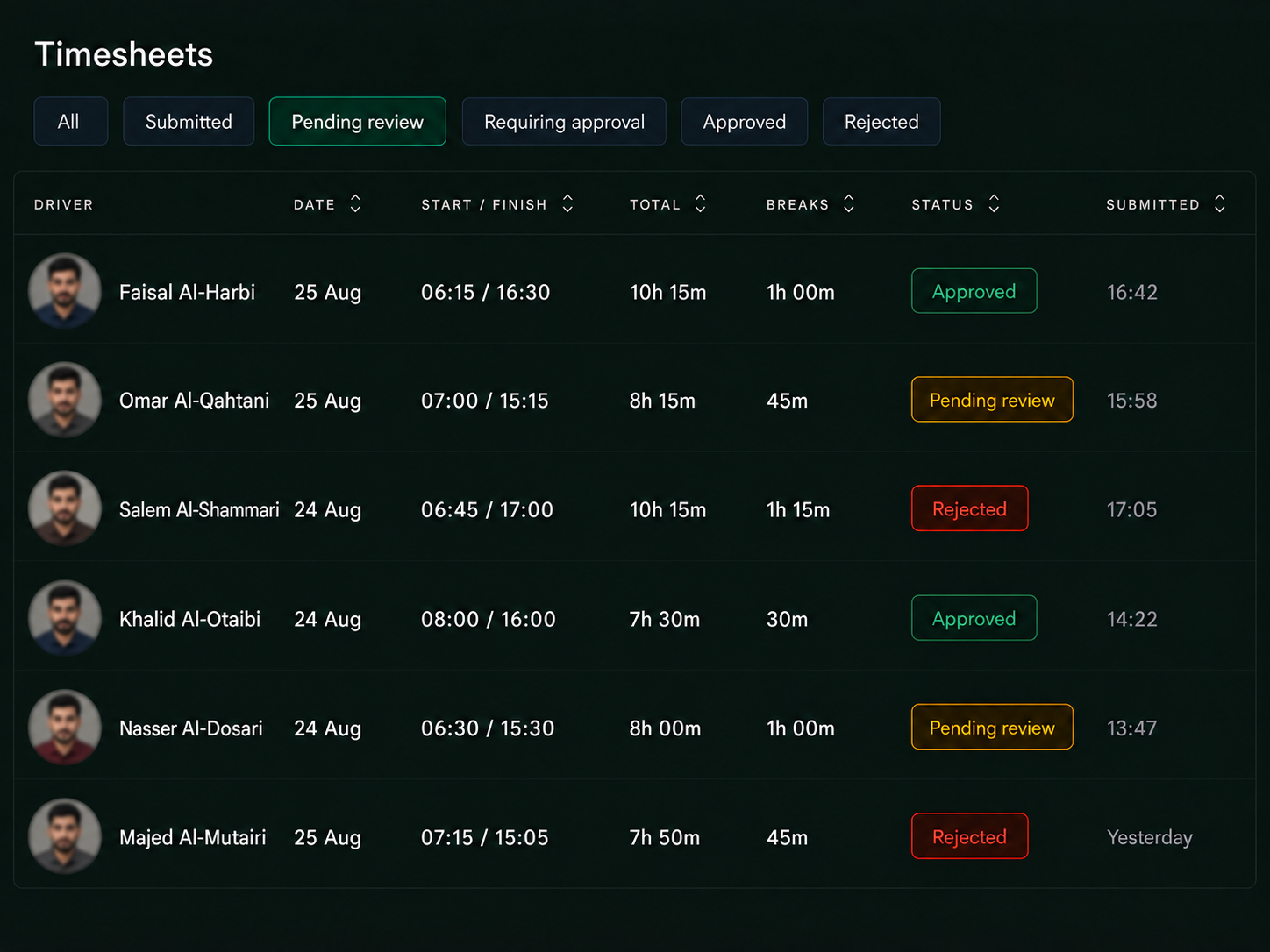Sort by Submitted column arrows
Viewport: 1270px width, 952px height.
(1219, 204)
